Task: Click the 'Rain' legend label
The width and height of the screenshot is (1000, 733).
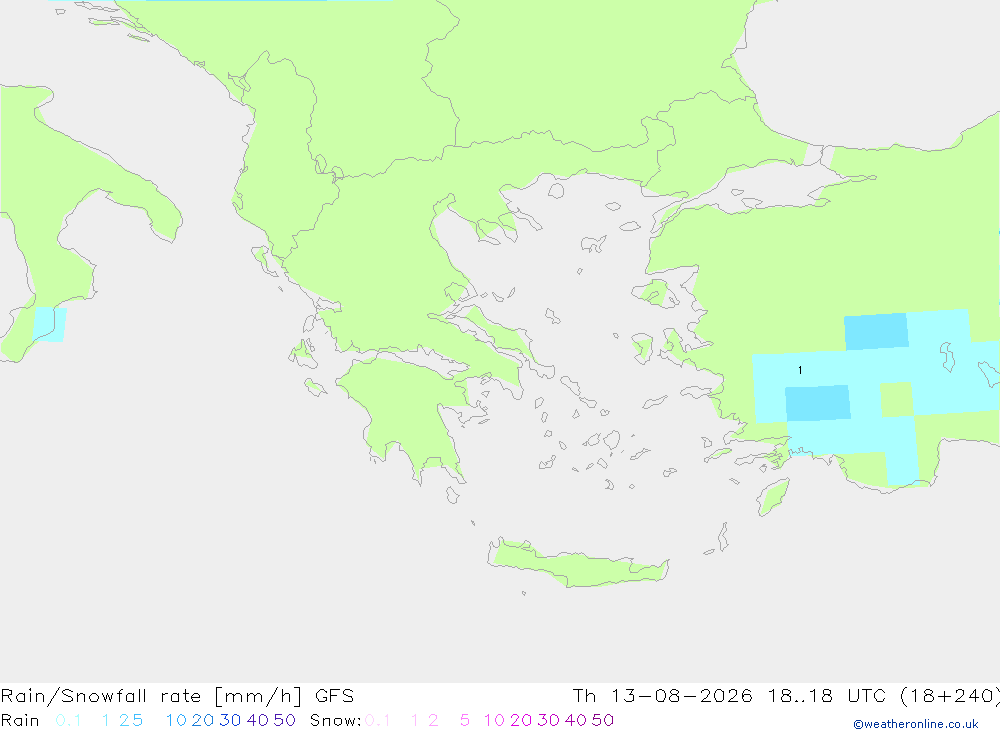Action: pos(20,720)
